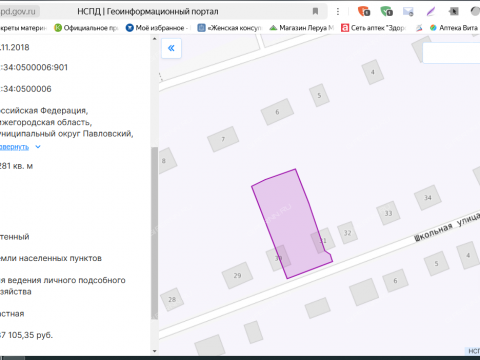Bookmark this page with the bookmark icon
This screenshot has width=480, height=360.
(x=315, y=11)
